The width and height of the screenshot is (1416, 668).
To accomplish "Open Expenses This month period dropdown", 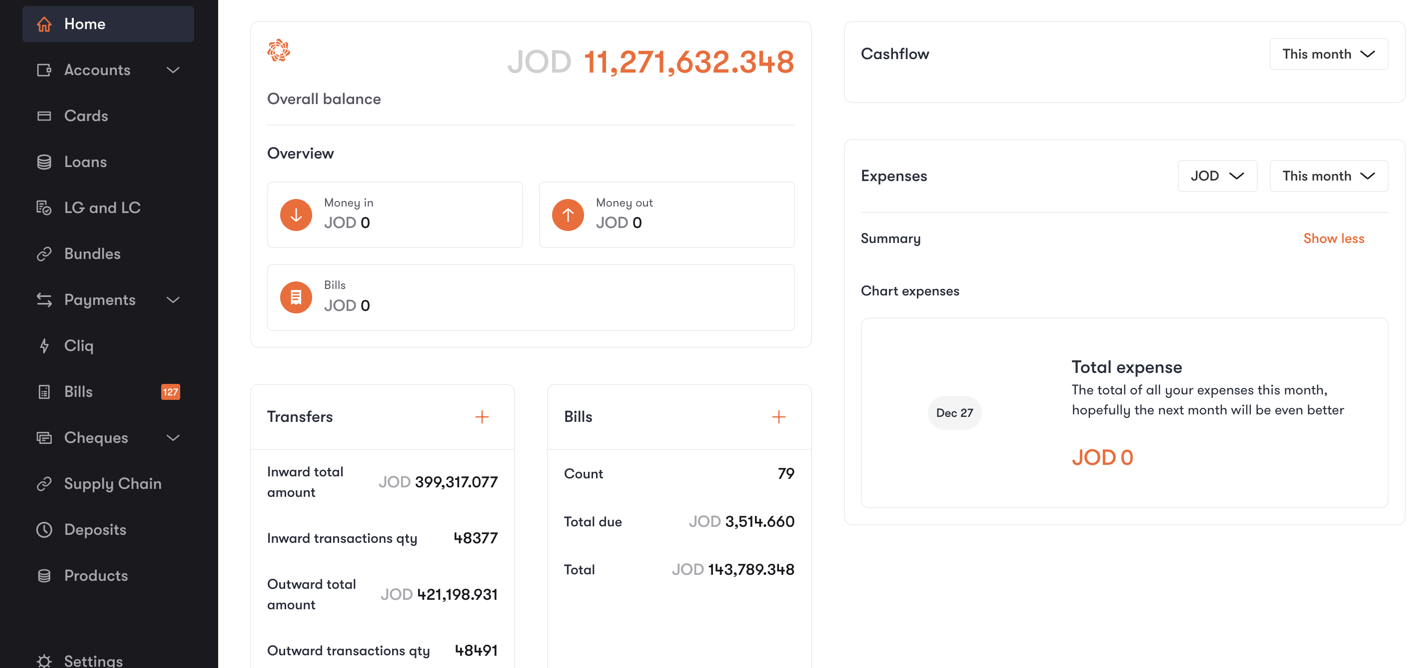I will (x=1328, y=176).
